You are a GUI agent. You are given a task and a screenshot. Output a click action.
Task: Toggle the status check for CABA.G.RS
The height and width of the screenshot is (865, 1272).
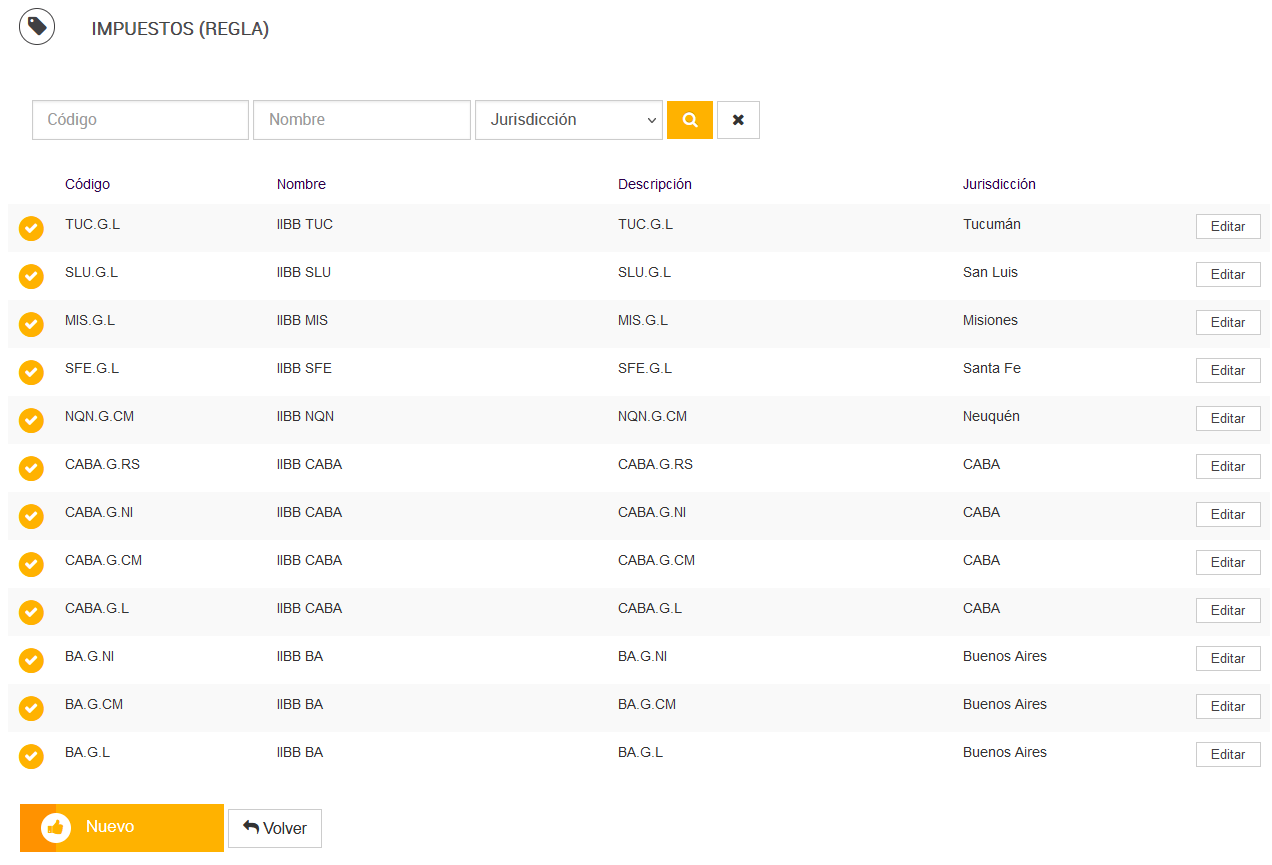coord(32,468)
